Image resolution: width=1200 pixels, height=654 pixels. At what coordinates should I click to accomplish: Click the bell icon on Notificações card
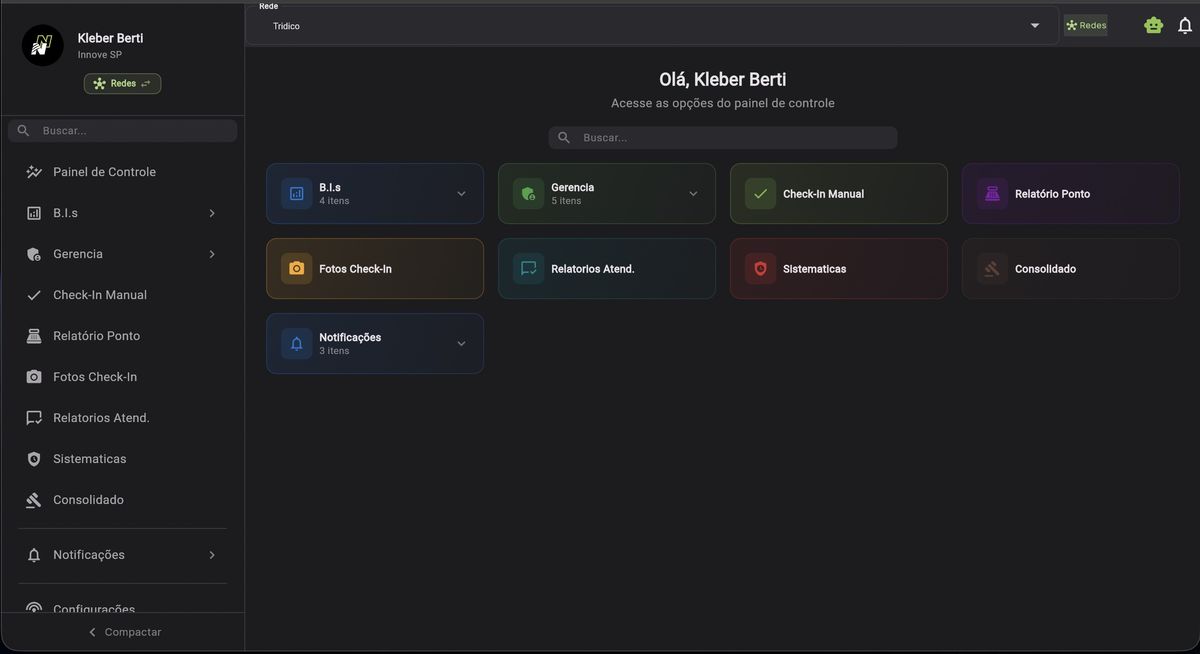point(295,343)
